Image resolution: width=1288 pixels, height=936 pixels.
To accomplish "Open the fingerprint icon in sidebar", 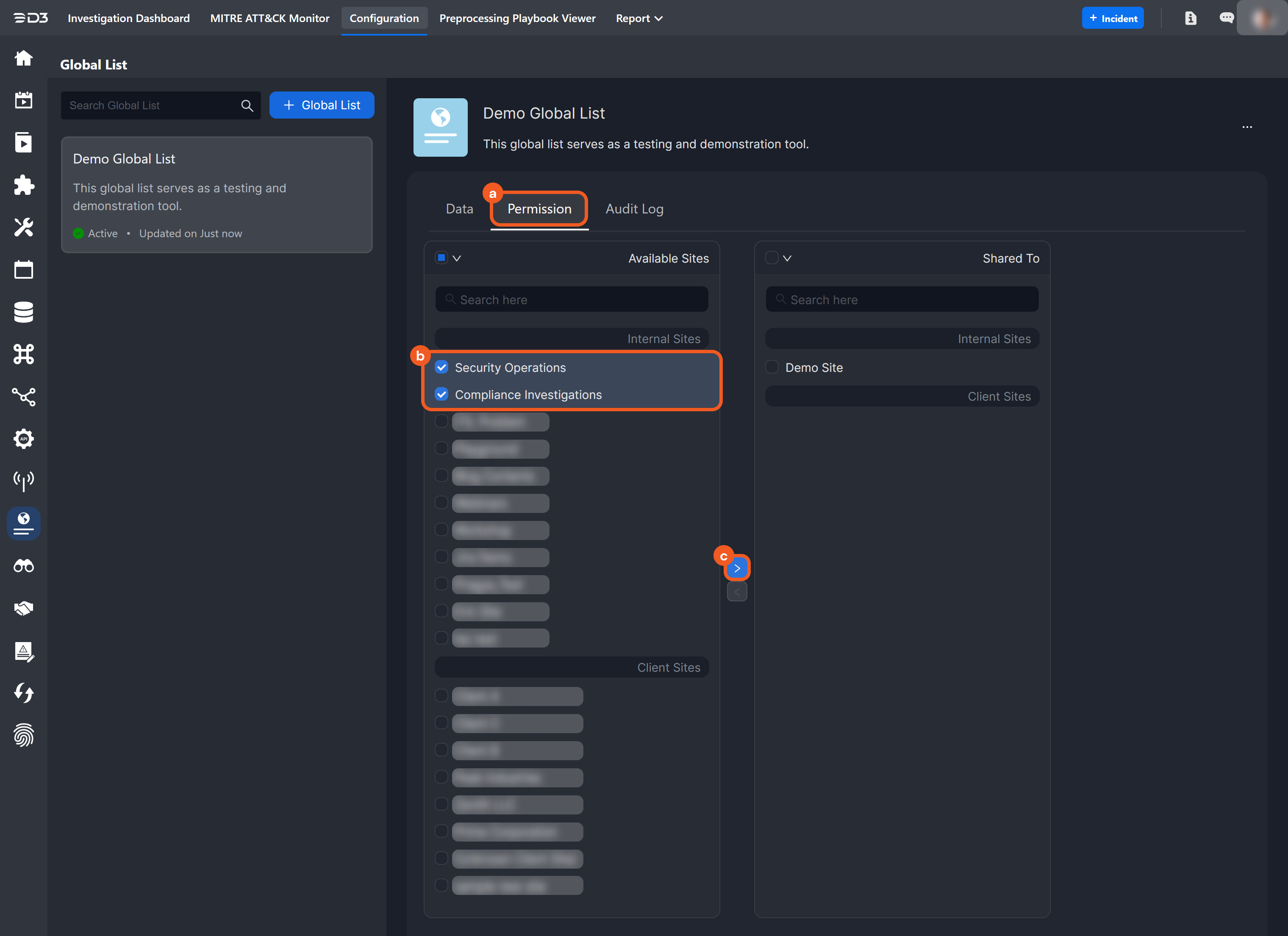I will [x=23, y=735].
